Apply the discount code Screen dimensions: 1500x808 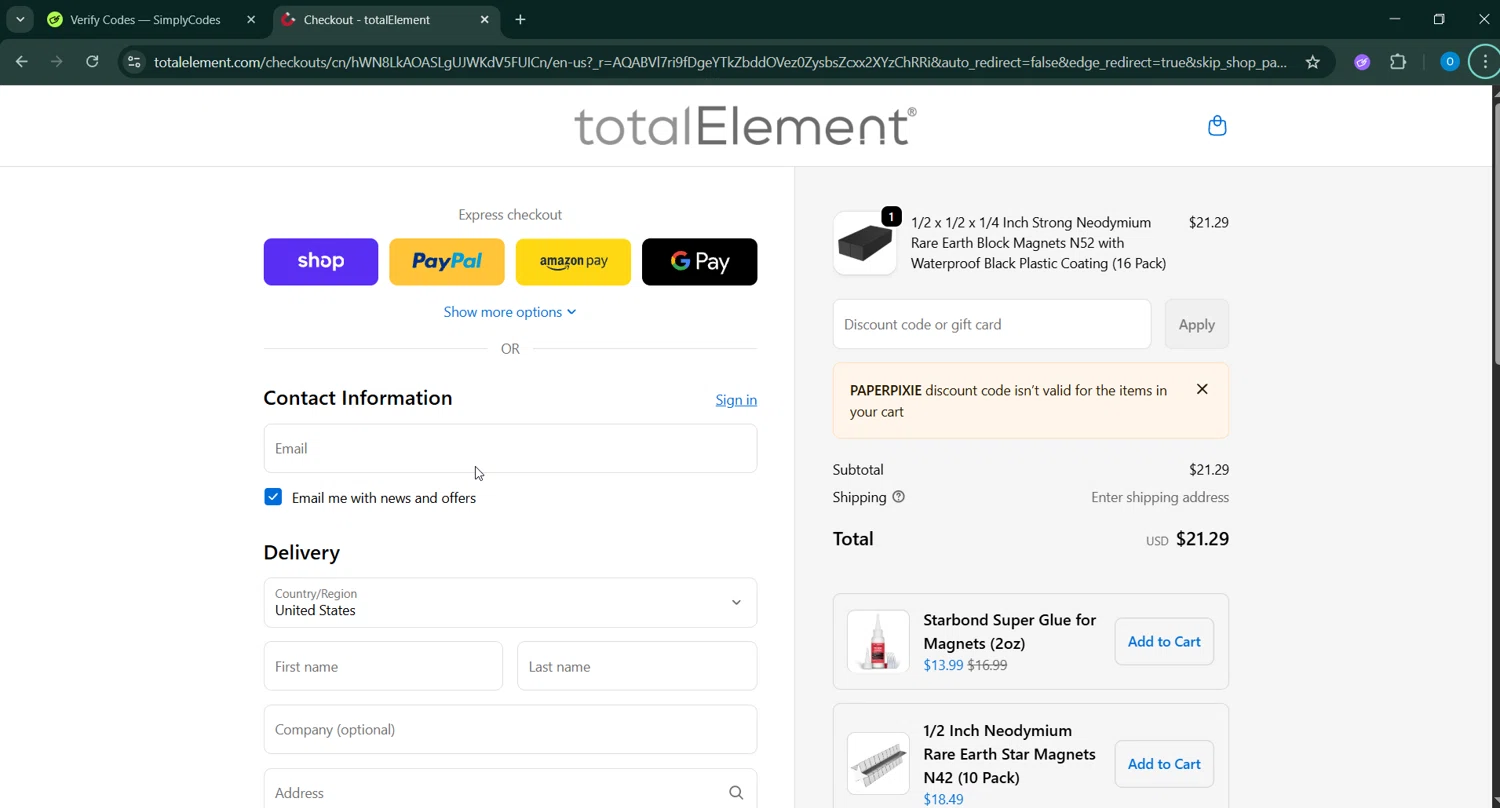pyautogui.click(x=1196, y=324)
